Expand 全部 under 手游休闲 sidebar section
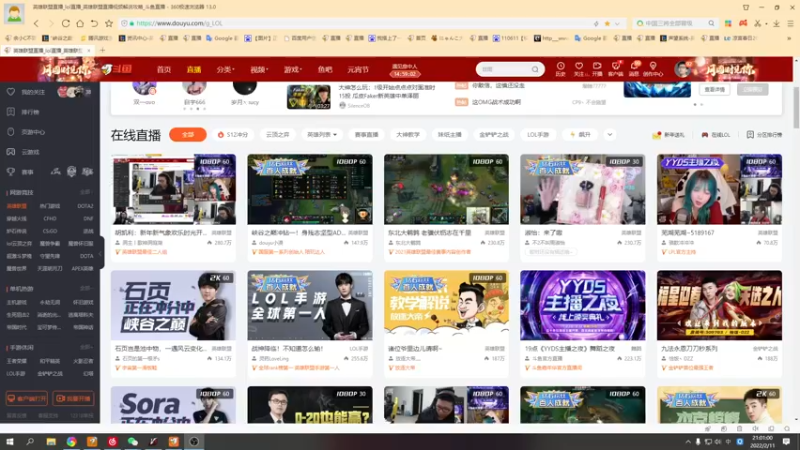Viewport: 800px width, 450px height. click(x=86, y=347)
